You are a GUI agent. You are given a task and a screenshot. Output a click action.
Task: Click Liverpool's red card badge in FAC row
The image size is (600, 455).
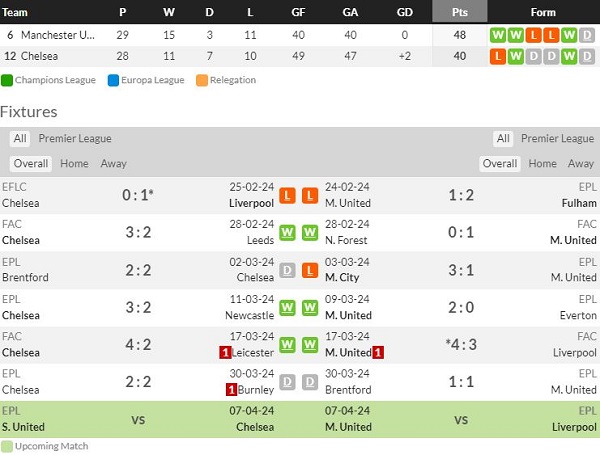(x=379, y=352)
